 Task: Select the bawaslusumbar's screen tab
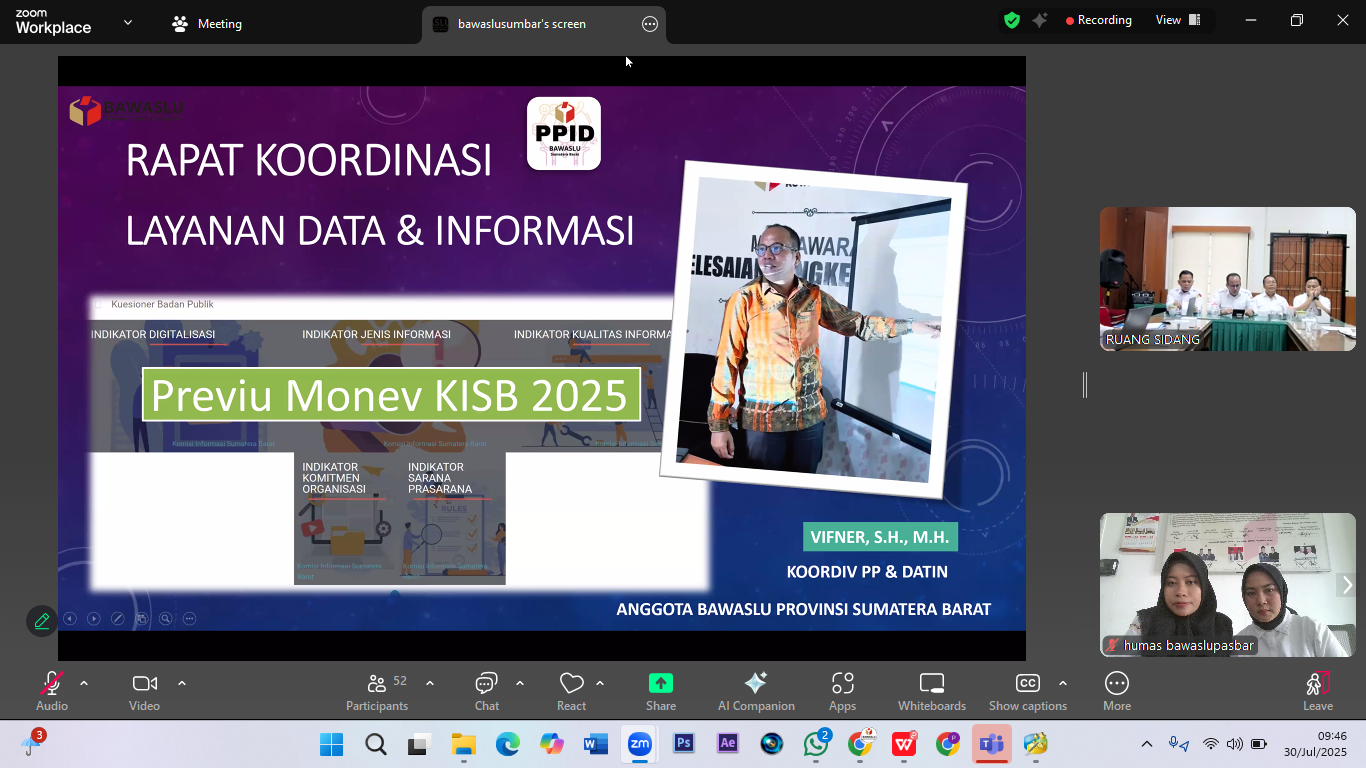coord(521,24)
